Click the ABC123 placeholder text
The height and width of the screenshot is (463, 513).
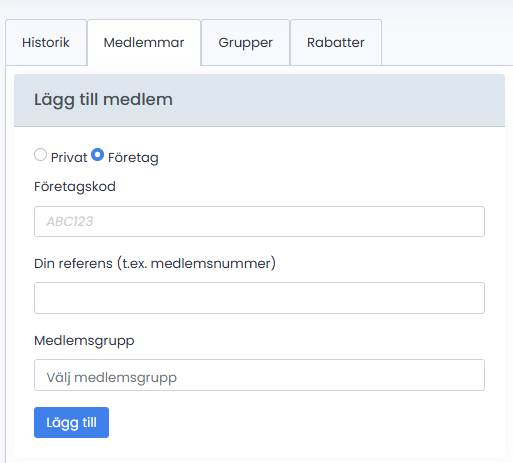[x=69, y=221]
